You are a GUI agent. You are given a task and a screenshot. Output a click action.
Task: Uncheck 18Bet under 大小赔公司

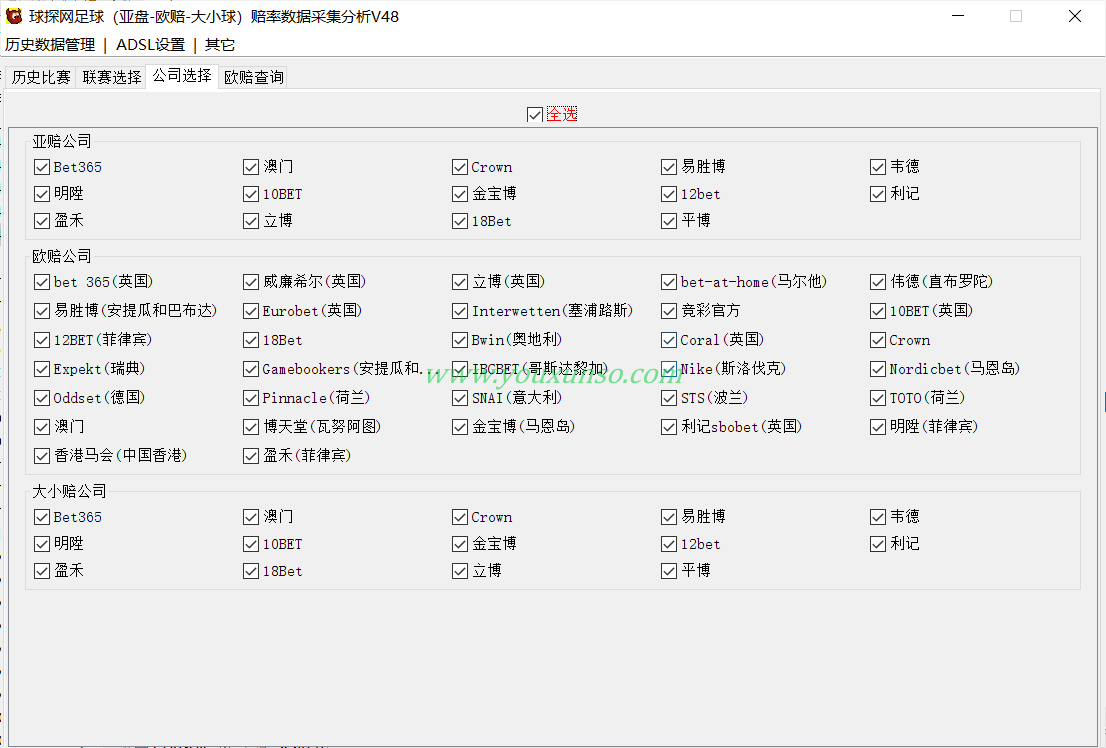pos(250,571)
